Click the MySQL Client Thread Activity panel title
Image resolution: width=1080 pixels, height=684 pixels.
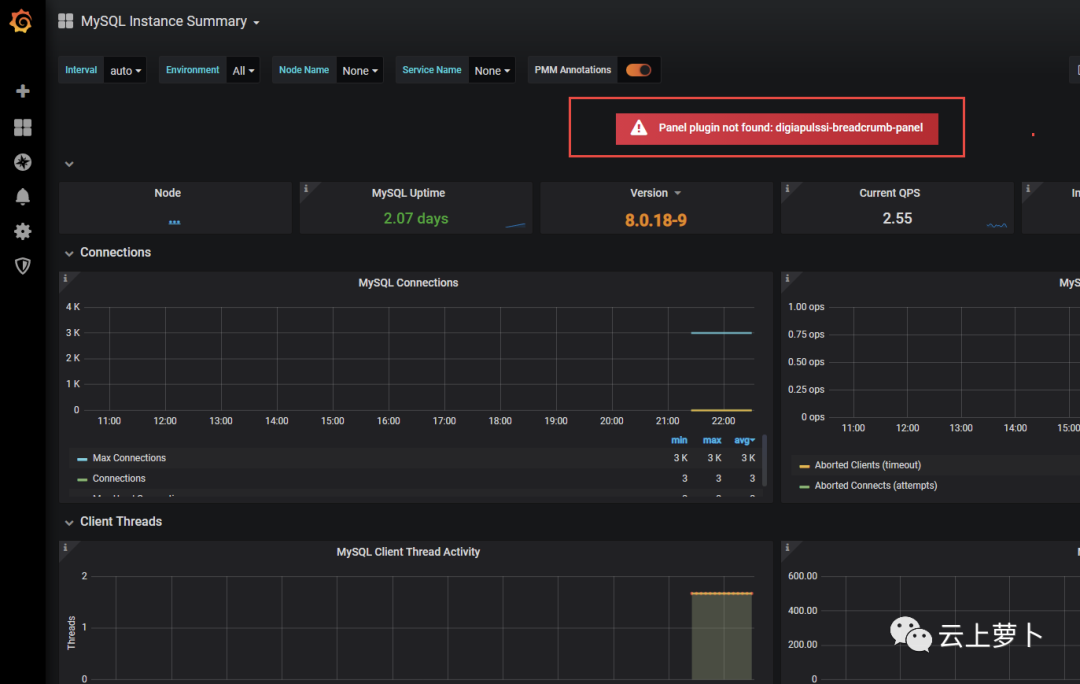click(408, 552)
